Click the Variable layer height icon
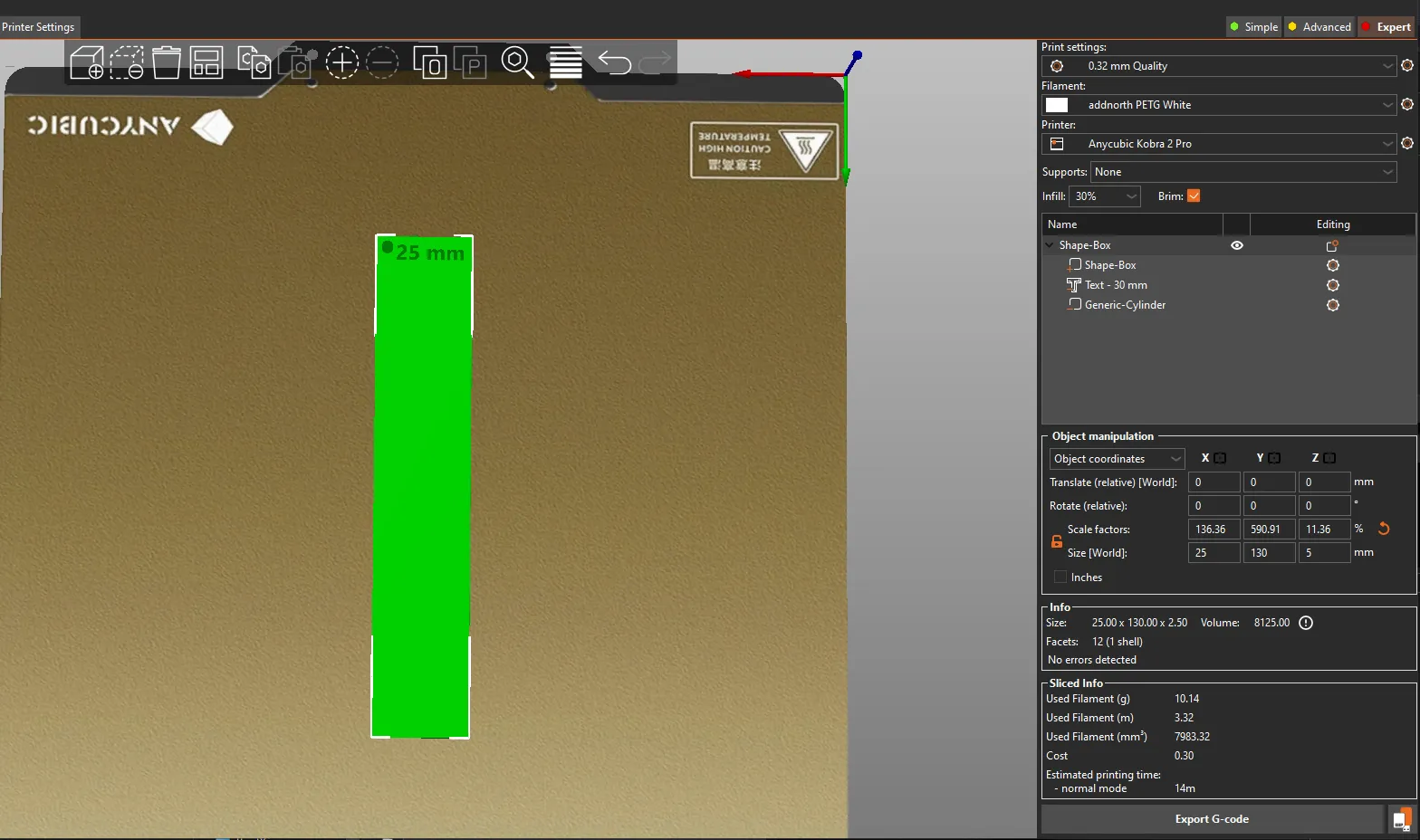Image resolution: width=1420 pixels, height=840 pixels. coord(566,62)
